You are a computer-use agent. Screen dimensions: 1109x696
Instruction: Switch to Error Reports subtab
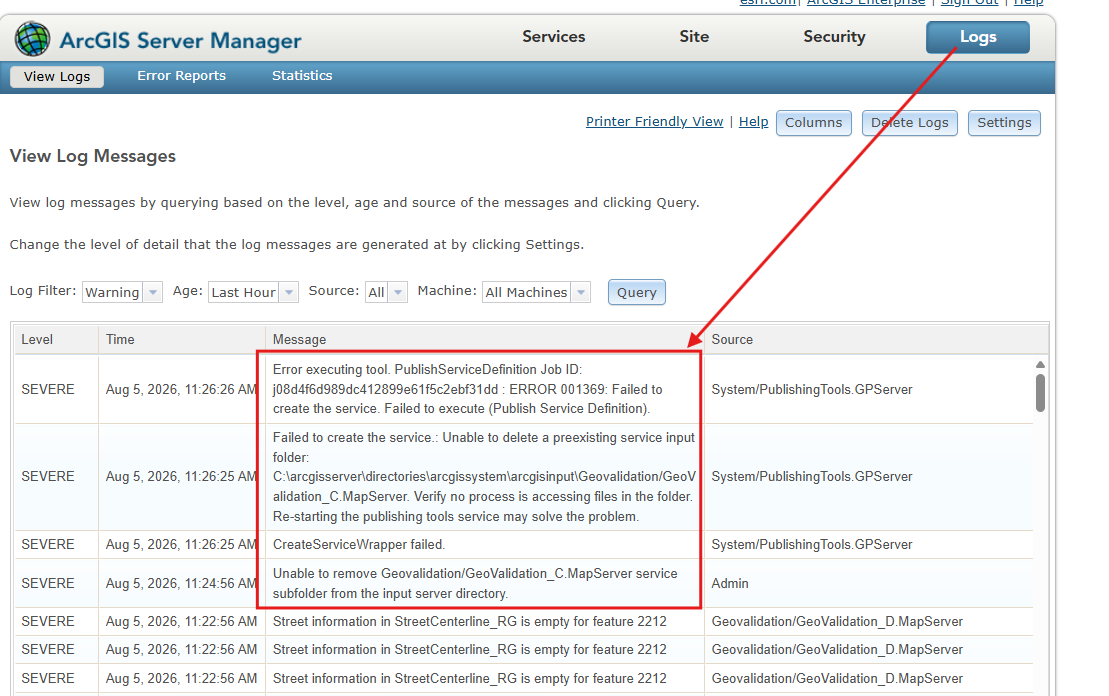click(181, 76)
